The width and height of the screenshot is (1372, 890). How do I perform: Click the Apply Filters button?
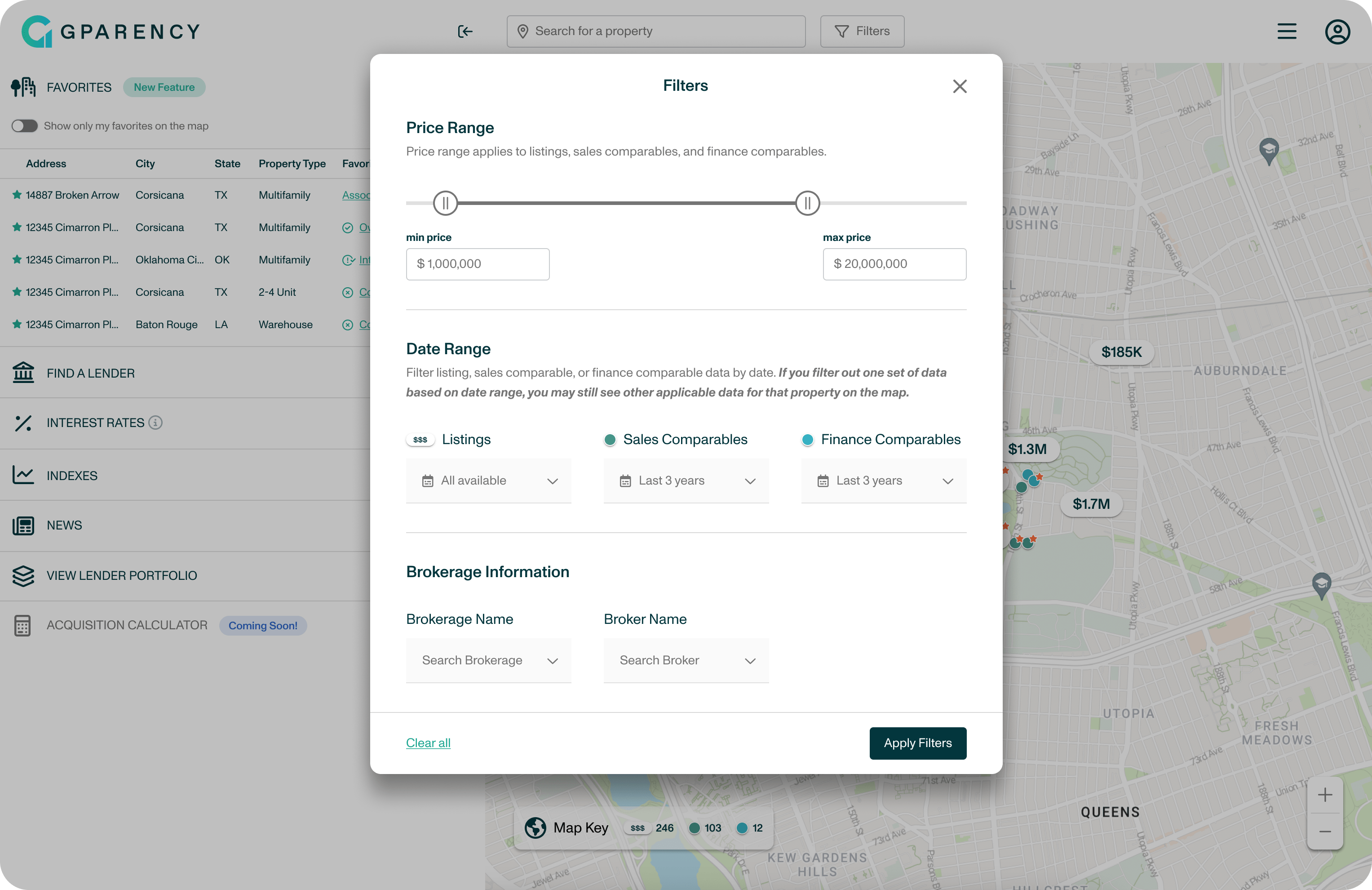(917, 743)
